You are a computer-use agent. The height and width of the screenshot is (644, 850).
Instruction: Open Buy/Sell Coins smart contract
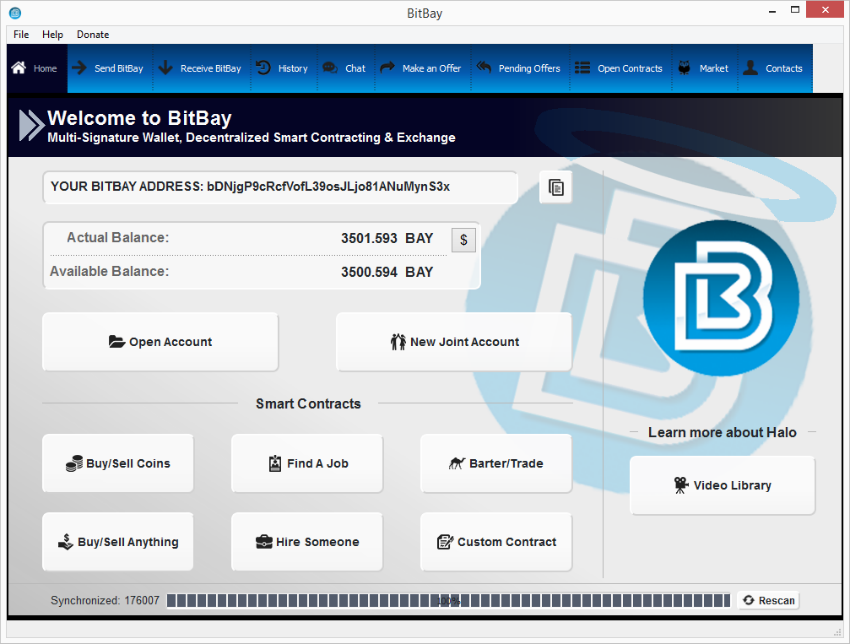118,463
